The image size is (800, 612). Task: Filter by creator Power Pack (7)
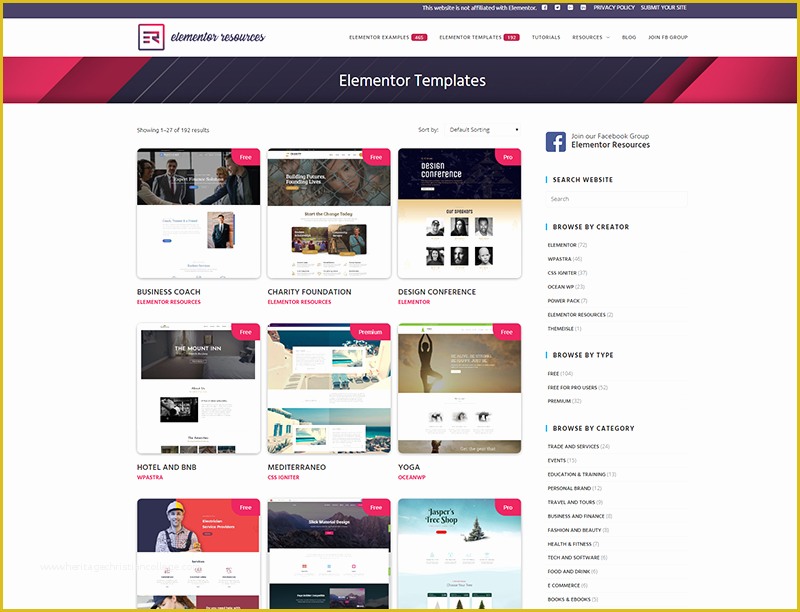click(567, 301)
